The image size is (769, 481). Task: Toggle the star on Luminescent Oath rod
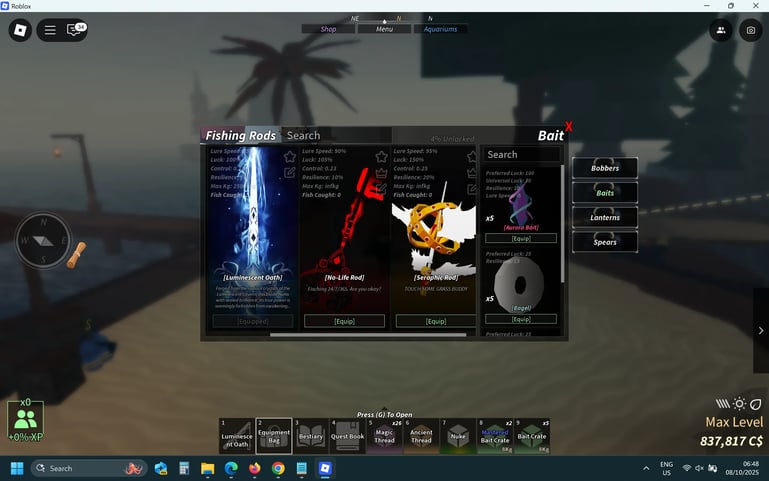289,157
